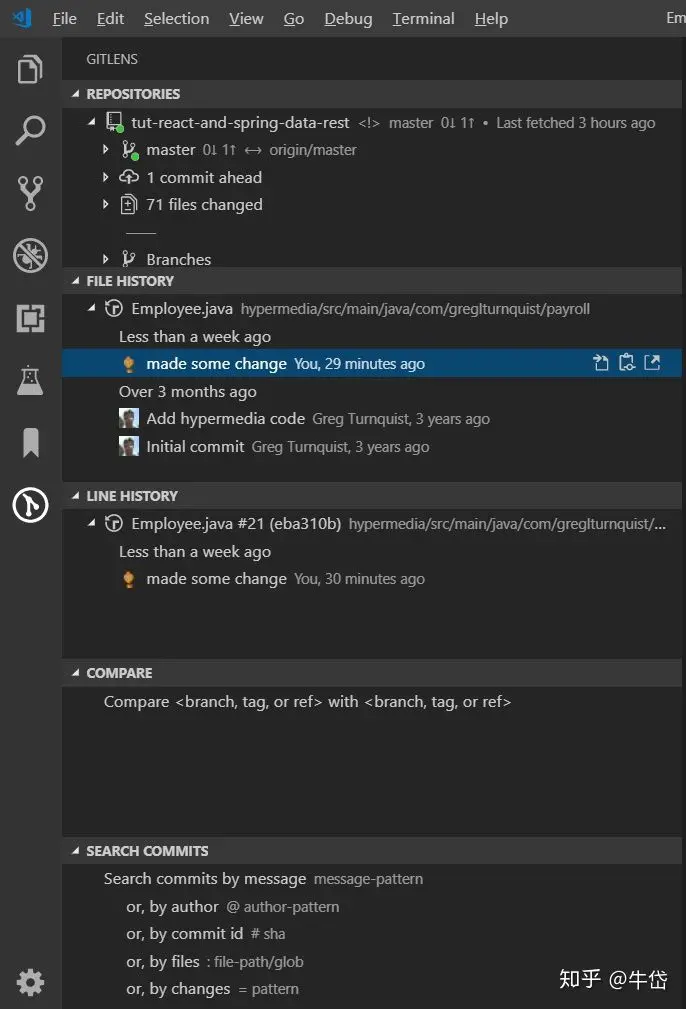
Task: Select the 'Add hypermedia code' commit
Action: [225, 419]
